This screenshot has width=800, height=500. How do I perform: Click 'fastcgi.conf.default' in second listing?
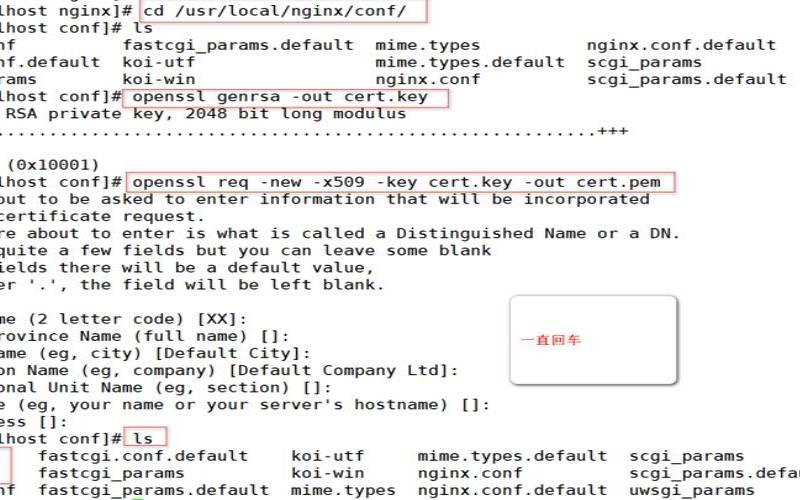coord(143,456)
